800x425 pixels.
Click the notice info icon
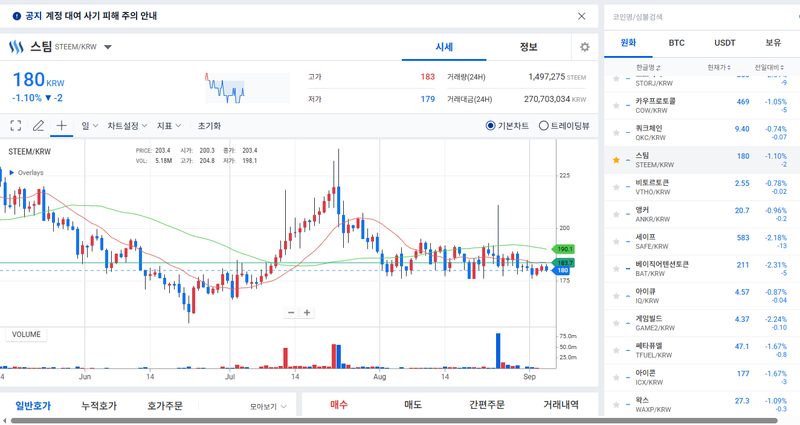coord(17,16)
